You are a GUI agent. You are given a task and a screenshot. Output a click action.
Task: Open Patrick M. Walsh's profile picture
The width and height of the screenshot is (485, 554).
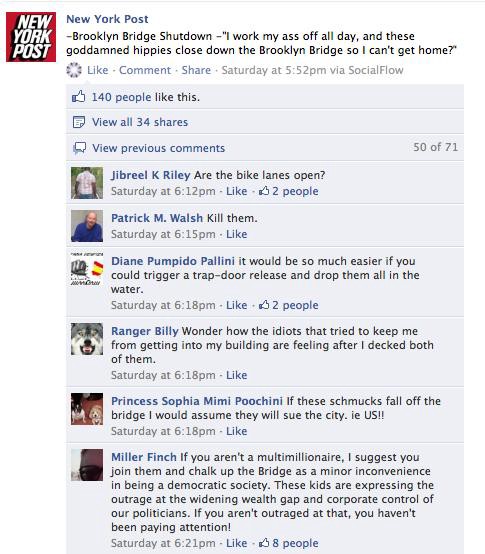point(87,226)
